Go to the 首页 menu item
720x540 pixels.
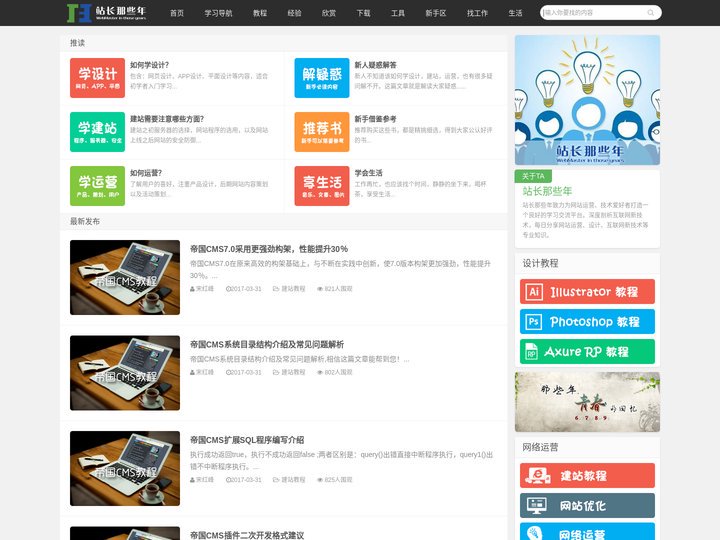(x=177, y=13)
